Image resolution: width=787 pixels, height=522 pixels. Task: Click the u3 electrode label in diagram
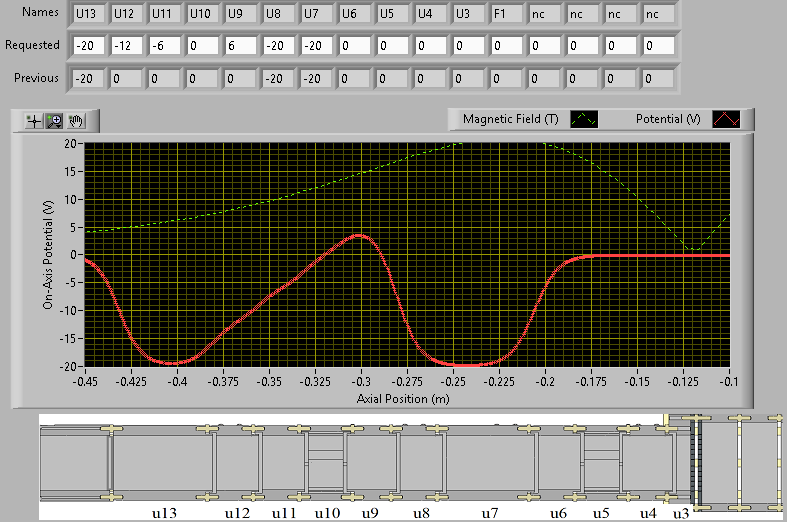[681, 513]
